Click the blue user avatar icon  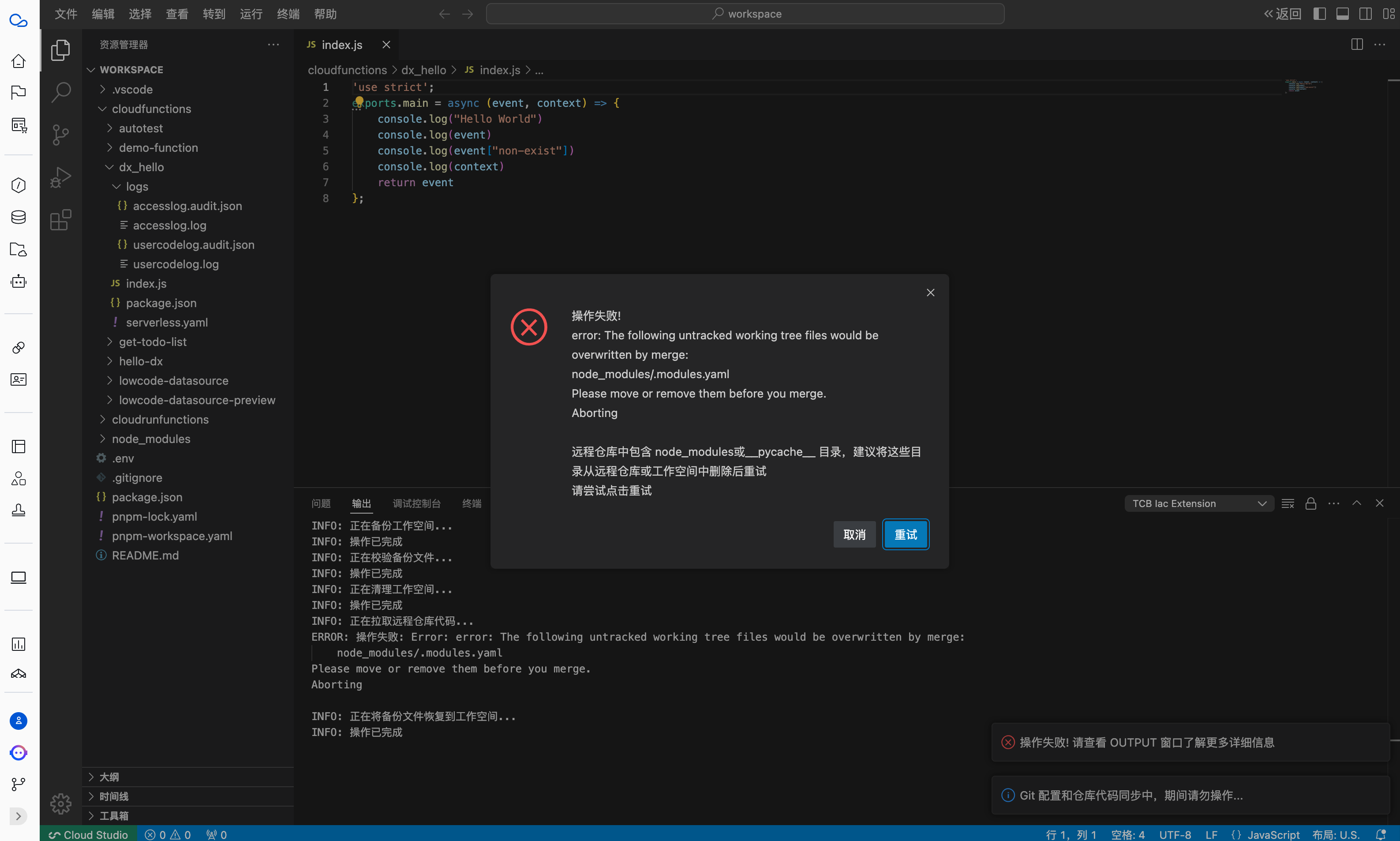(x=19, y=721)
